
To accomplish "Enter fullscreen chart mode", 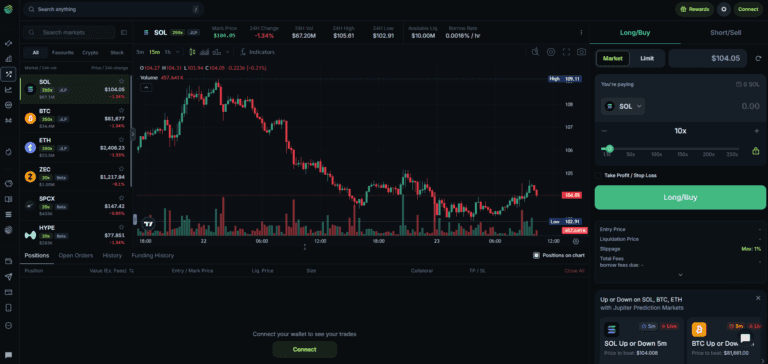I will pos(566,52).
